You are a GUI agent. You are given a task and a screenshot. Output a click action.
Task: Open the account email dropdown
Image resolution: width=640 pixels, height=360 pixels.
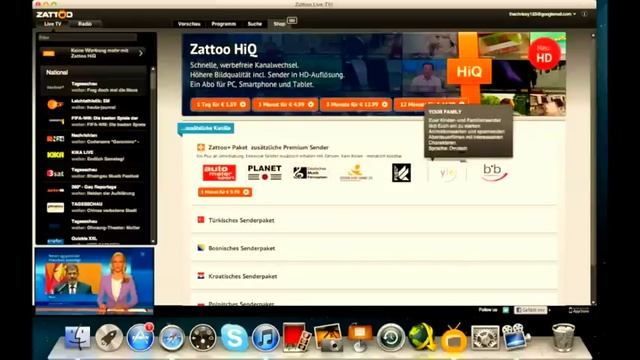coord(542,14)
